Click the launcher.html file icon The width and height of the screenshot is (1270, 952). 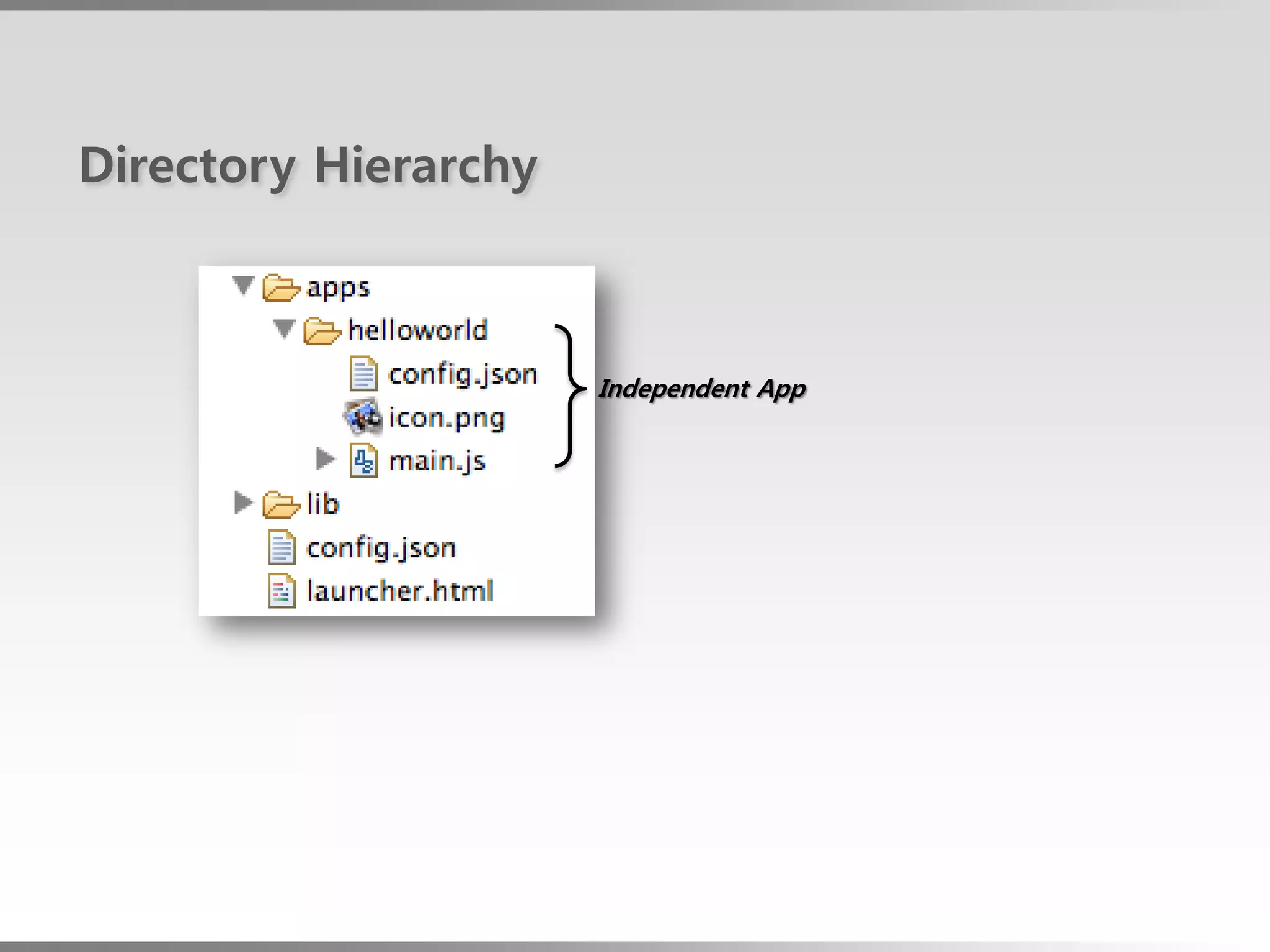pos(282,591)
